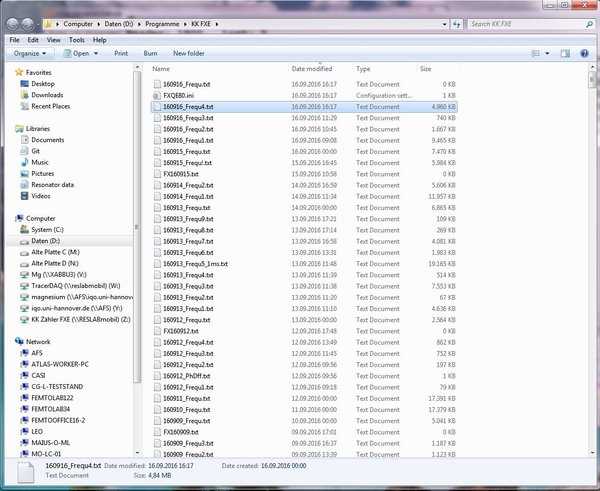
Task: Select the FXQE80.ini configuration file
Action: point(304,96)
